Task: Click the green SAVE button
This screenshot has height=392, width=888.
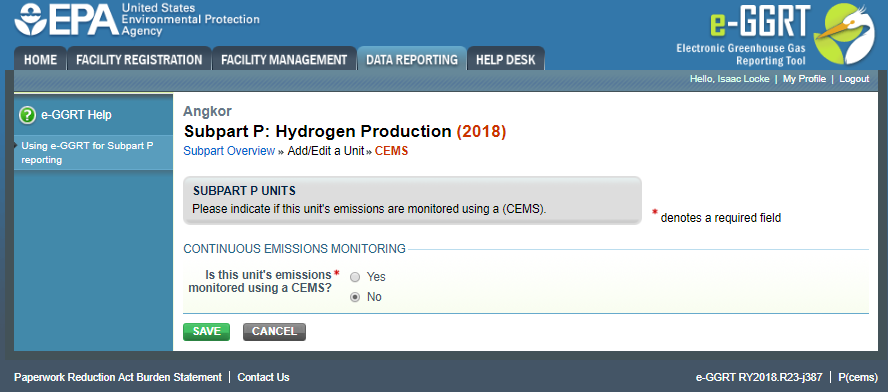Action: [x=207, y=332]
